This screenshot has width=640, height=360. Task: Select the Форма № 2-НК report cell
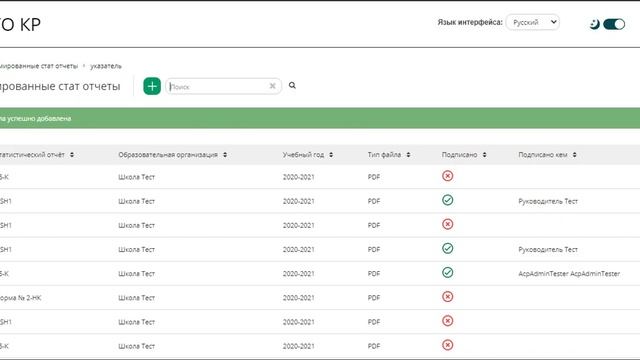pos(20,298)
